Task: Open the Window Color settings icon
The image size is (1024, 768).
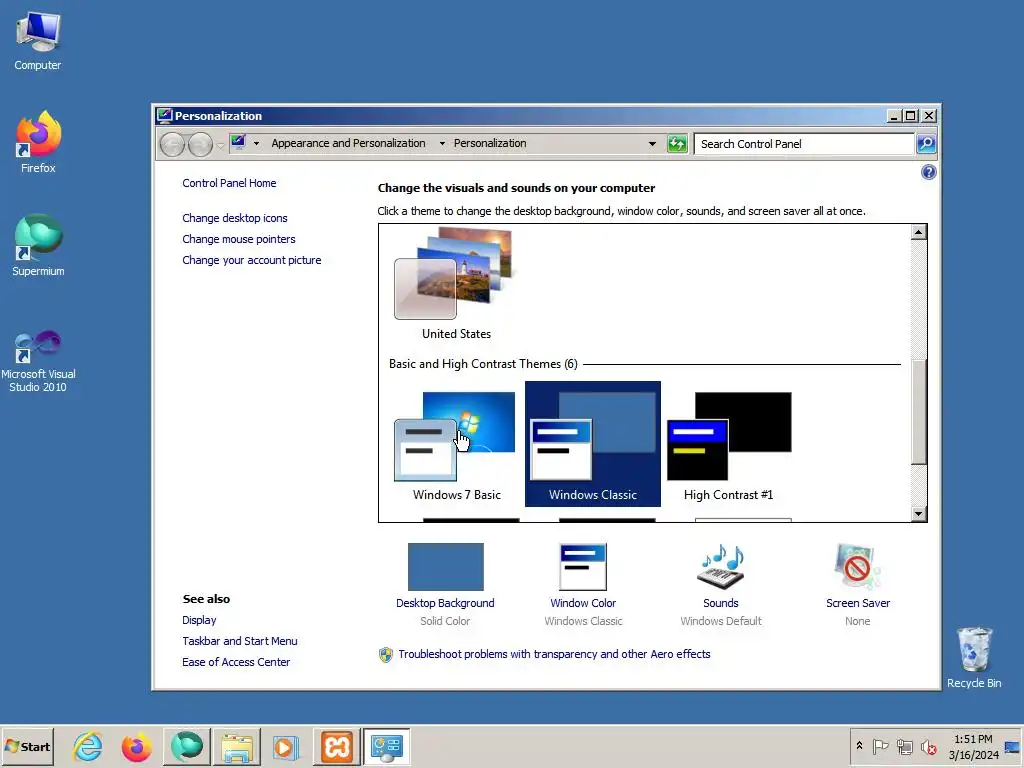Action: coord(583,567)
